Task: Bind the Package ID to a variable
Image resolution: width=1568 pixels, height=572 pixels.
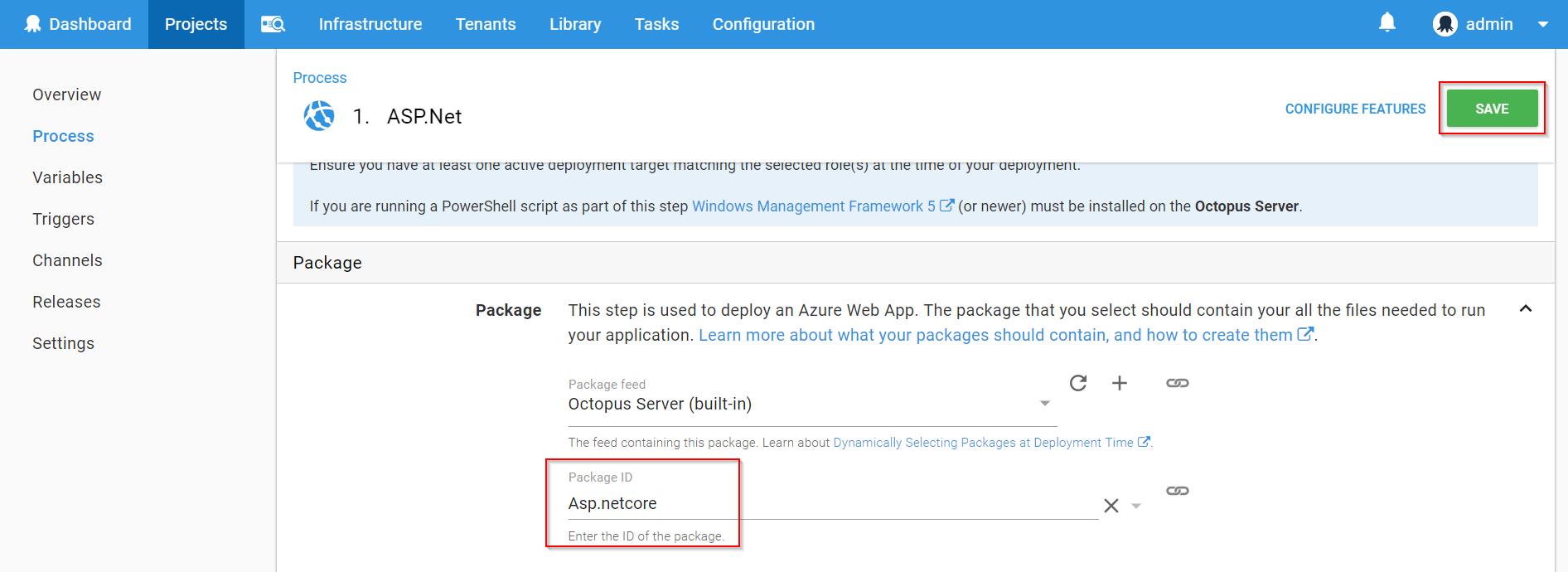Action: (1178, 491)
